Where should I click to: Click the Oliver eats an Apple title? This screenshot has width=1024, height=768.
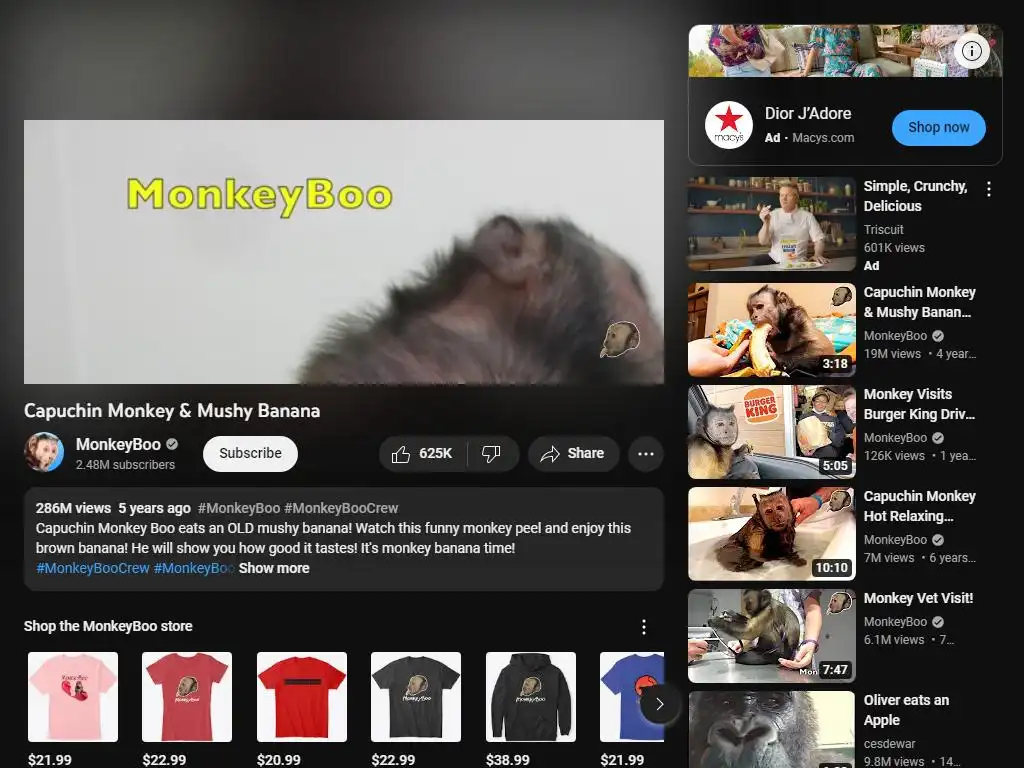pyautogui.click(x=906, y=710)
